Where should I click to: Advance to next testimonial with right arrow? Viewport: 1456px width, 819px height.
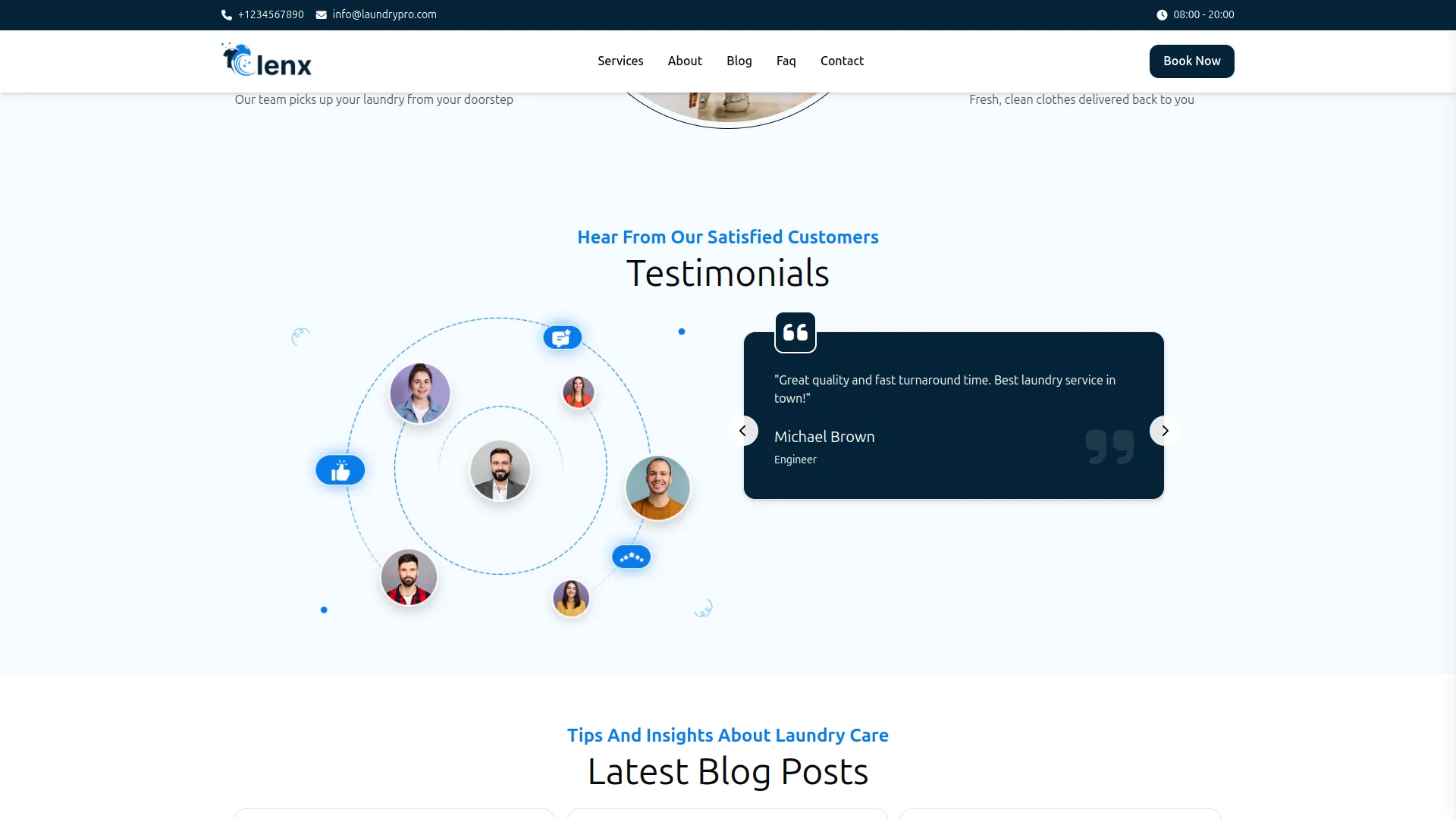(1165, 431)
